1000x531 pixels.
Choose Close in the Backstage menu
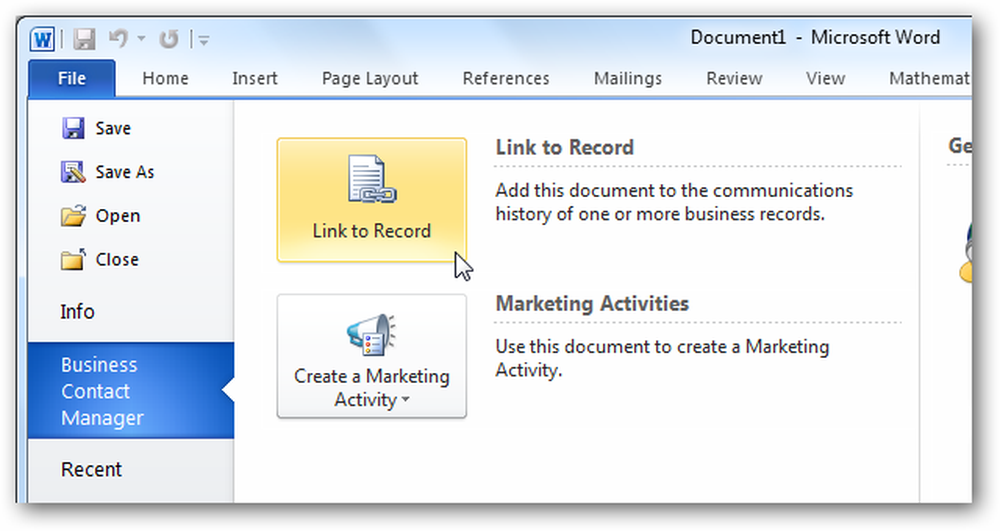117,259
